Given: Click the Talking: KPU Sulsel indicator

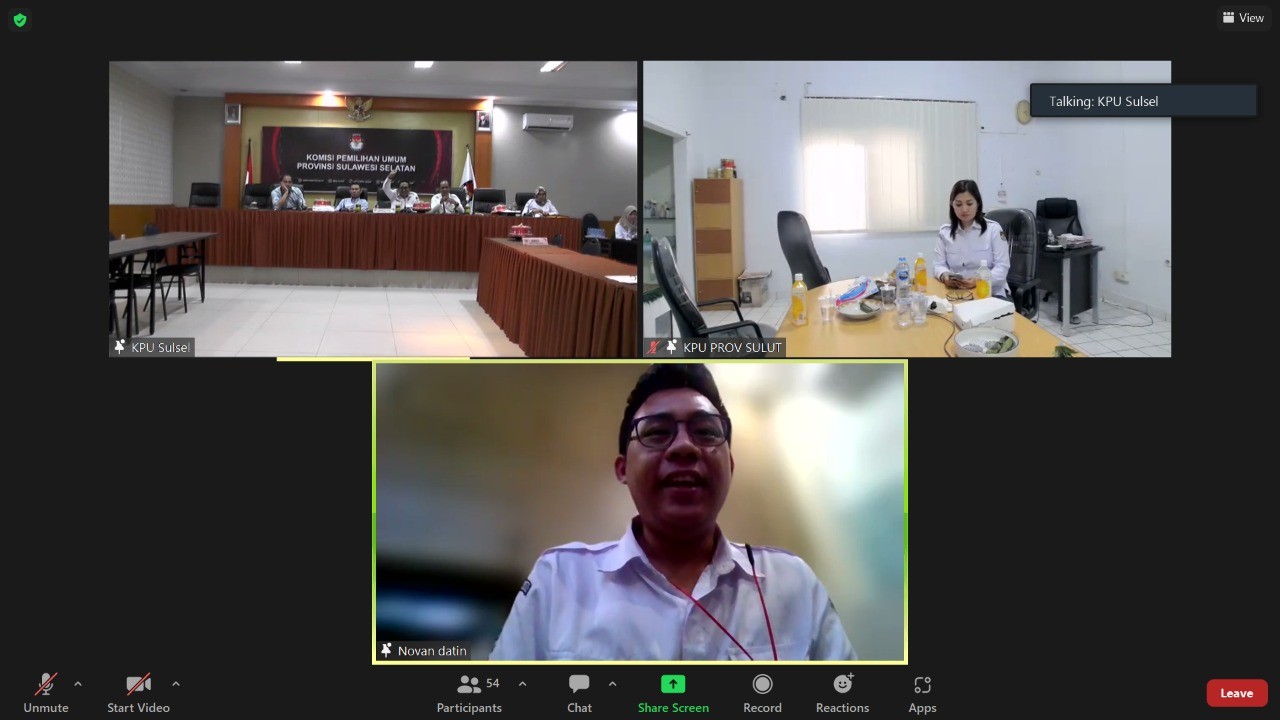Looking at the screenshot, I should point(1143,101).
